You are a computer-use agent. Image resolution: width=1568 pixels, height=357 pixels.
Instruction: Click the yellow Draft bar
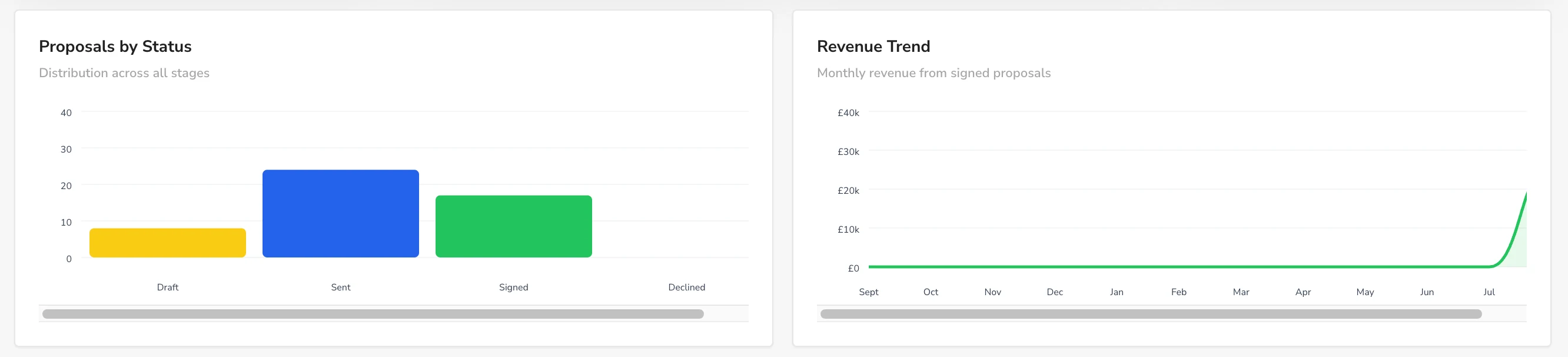[167, 243]
